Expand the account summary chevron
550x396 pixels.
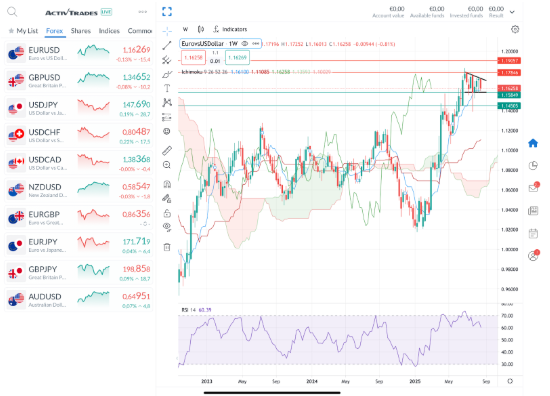pyautogui.click(x=512, y=12)
